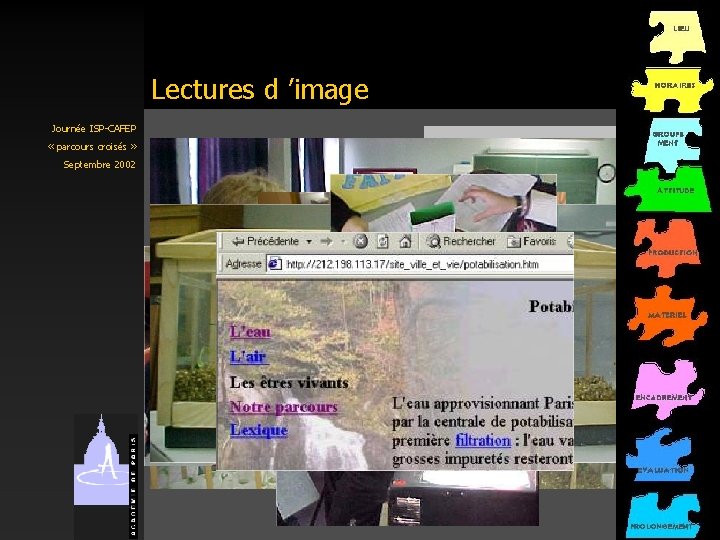Open the PROLONGEMENT puzzle piece

tap(662, 516)
